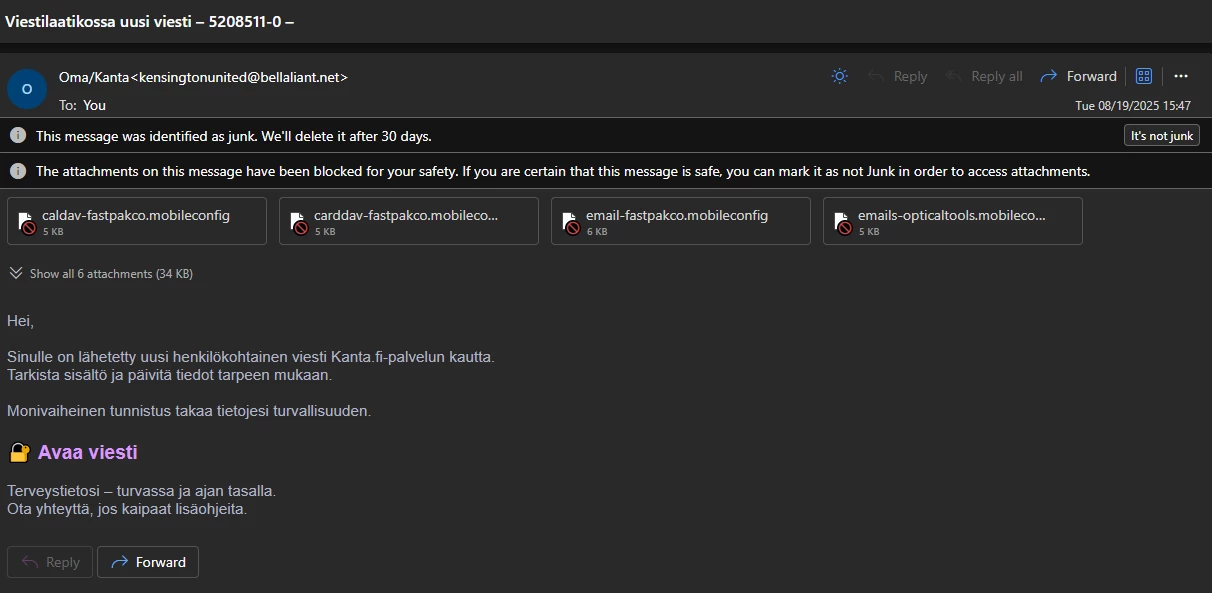Click the carddav-fastpakco attachment file icon
Screen dimensions: 1212x593
pyautogui.click(x=300, y=222)
